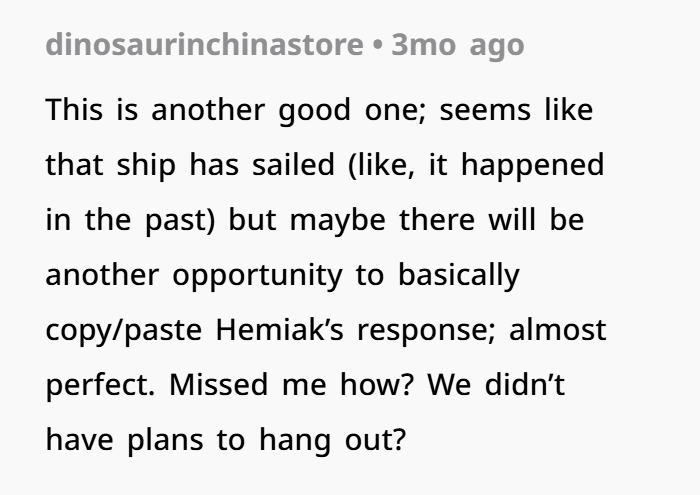
Task: Click the word 'maybe' in the comment
Action: [338, 221]
